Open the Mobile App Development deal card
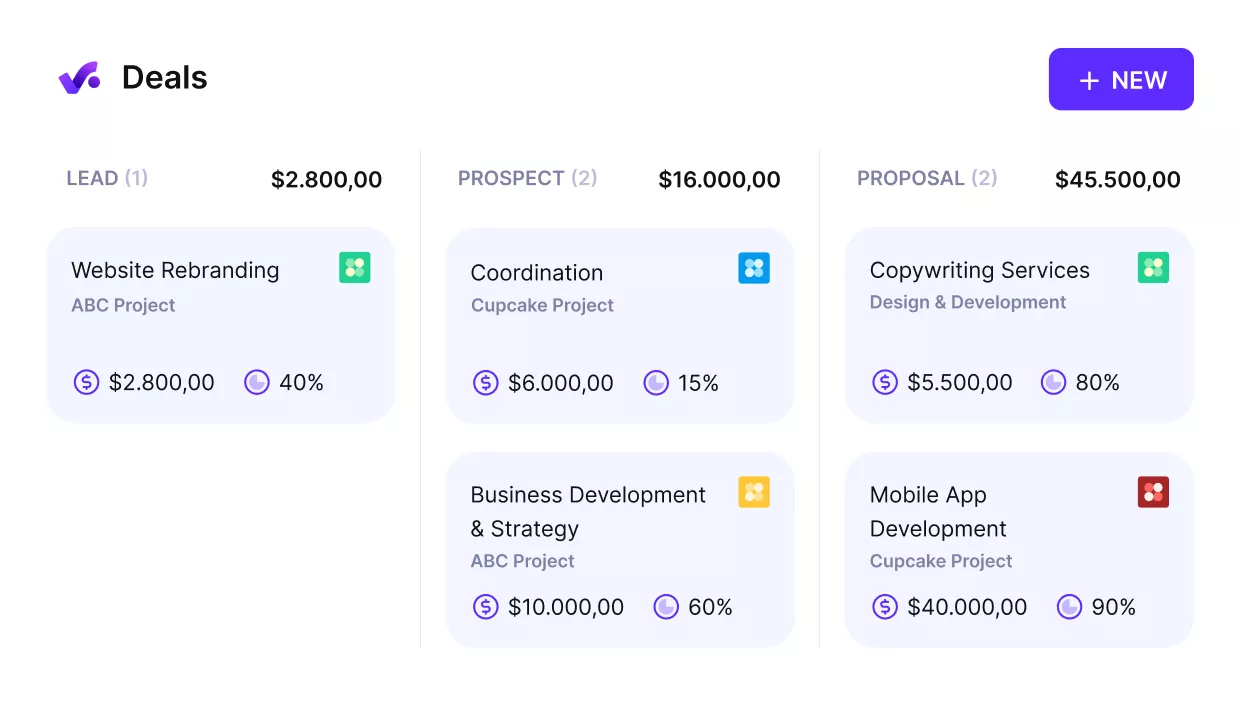 pos(1018,549)
